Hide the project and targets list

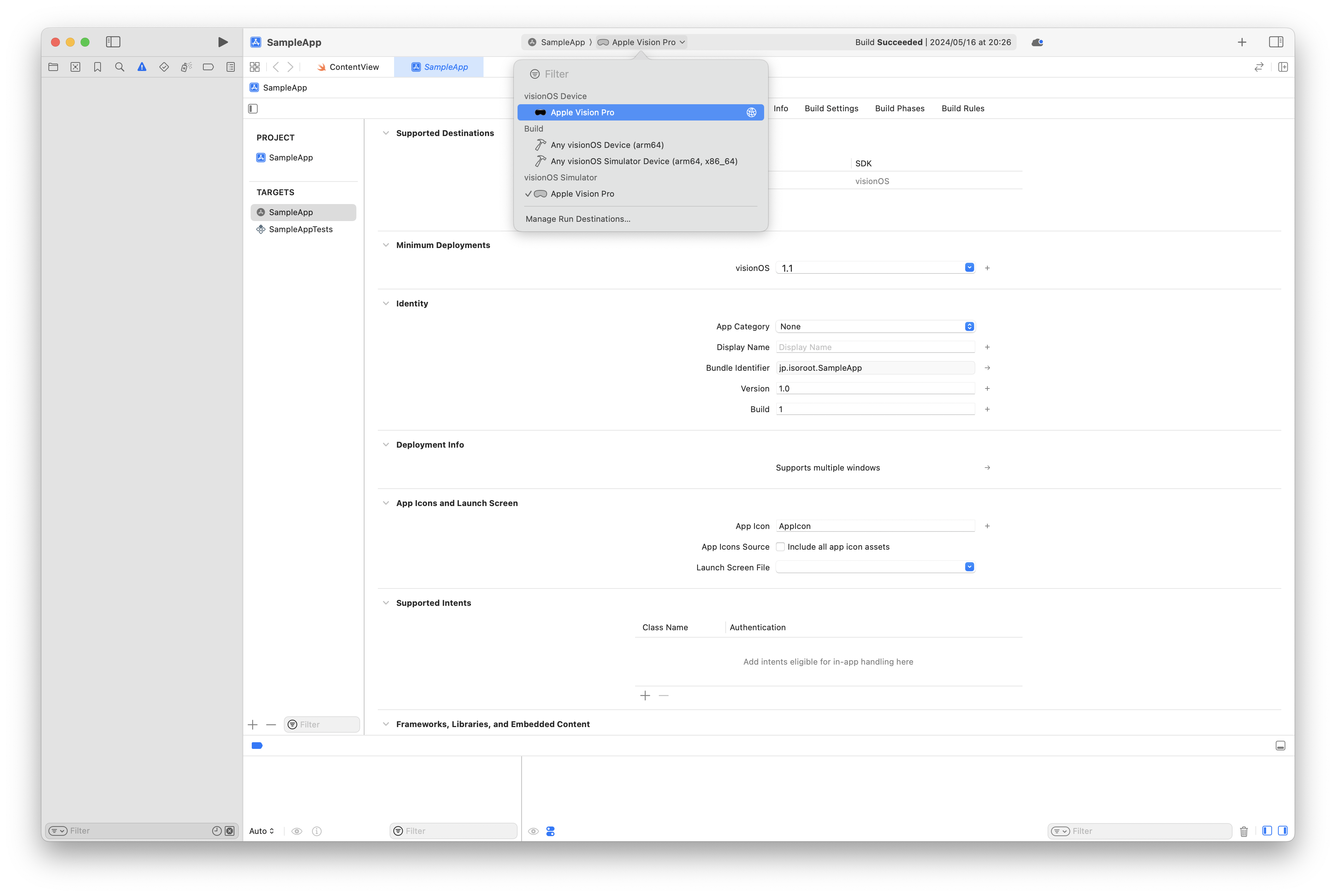point(253,109)
